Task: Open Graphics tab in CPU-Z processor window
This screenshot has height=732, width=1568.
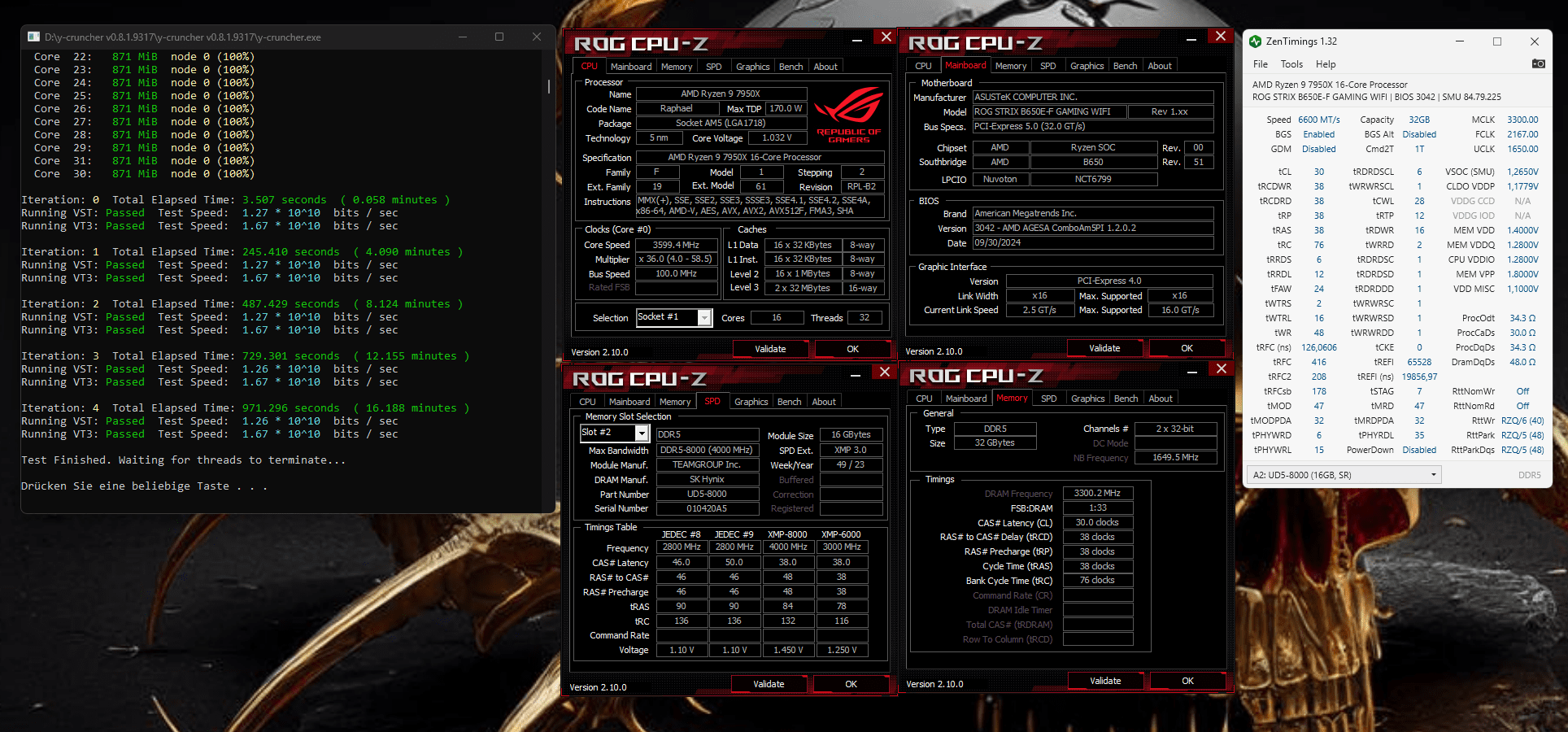Action: pos(752,67)
